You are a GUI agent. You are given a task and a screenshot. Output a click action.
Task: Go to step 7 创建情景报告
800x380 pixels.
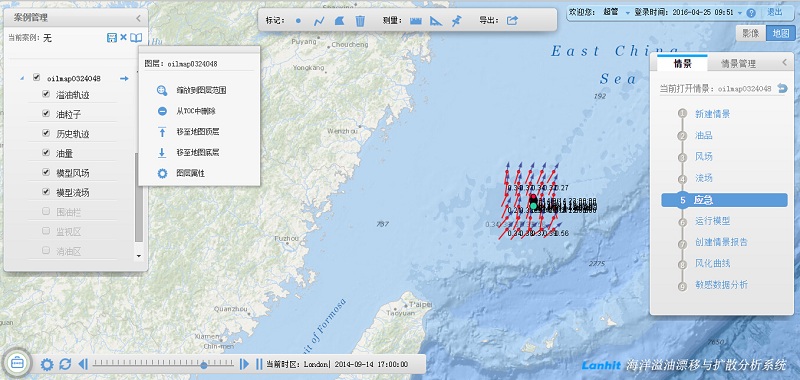click(721, 242)
